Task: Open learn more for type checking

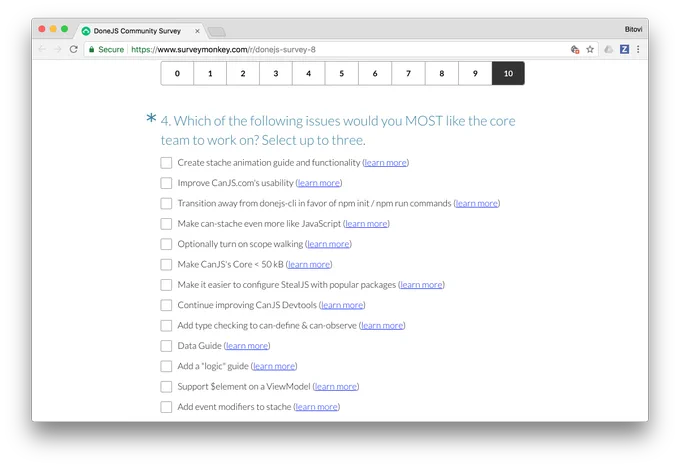Action: click(382, 326)
